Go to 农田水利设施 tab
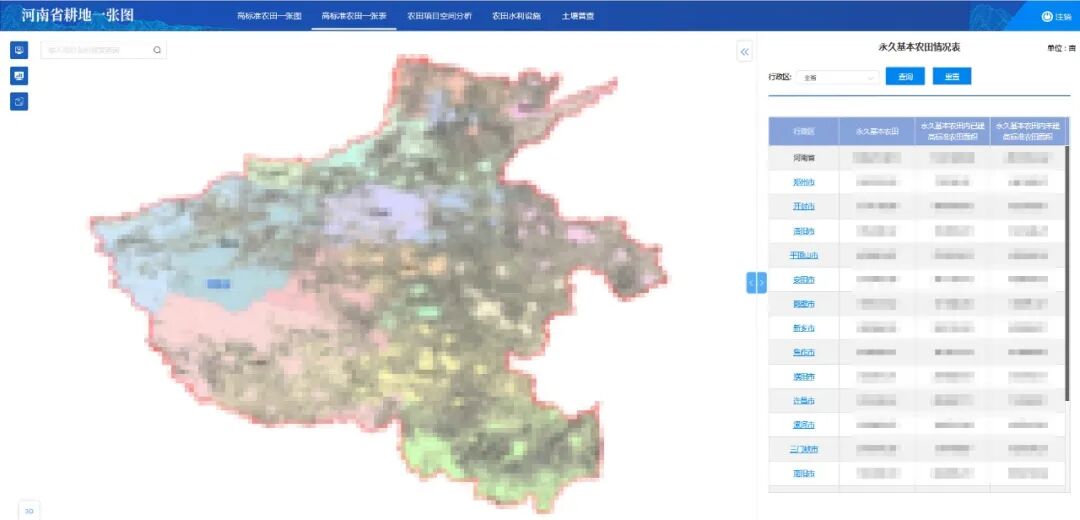This screenshot has height=520, width=1080. (x=516, y=16)
